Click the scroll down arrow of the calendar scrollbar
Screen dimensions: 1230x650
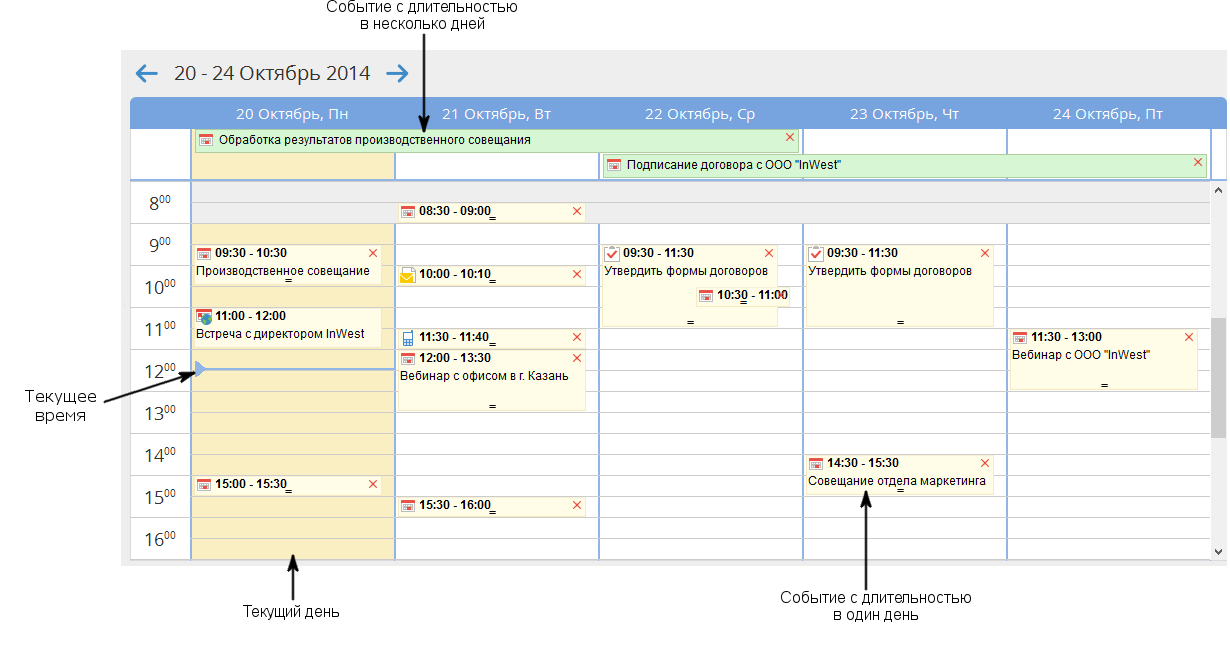(x=1218, y=551)
